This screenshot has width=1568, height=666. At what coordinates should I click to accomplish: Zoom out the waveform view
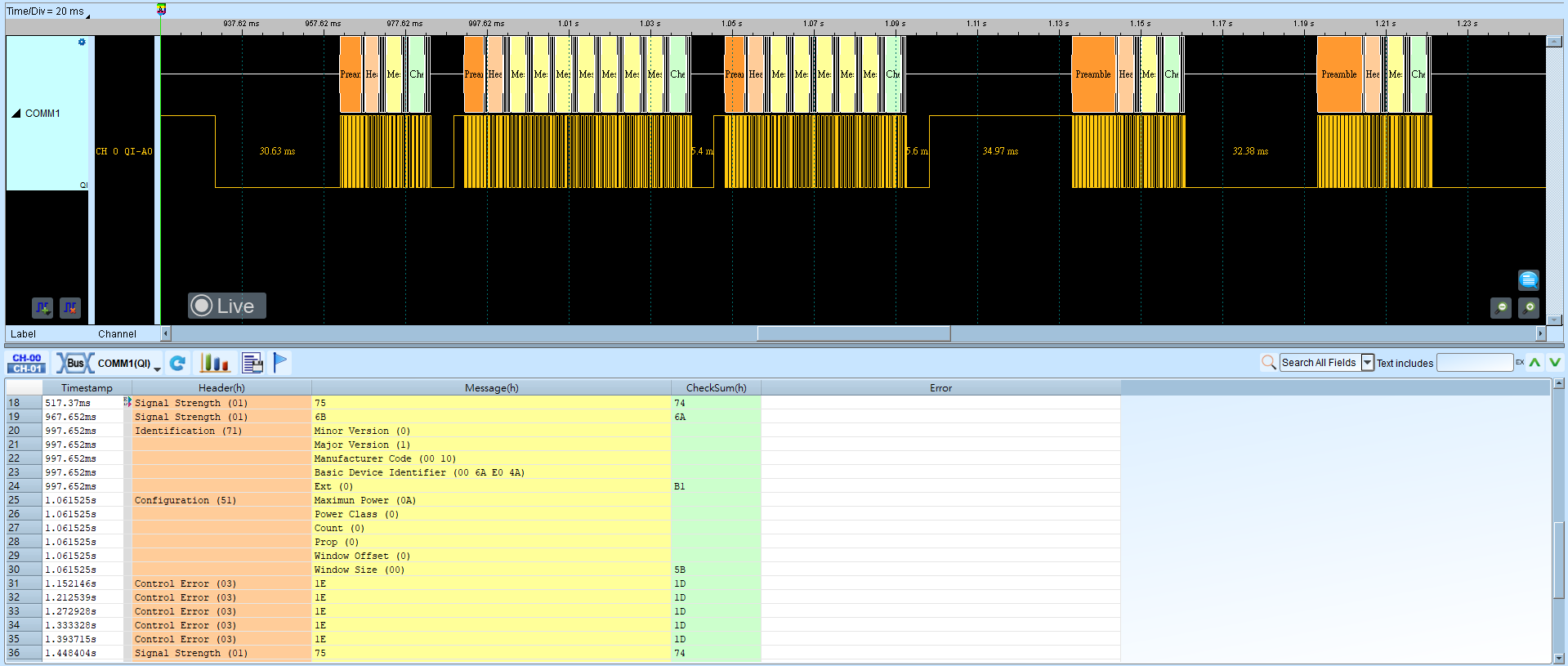click(1501, 308)
